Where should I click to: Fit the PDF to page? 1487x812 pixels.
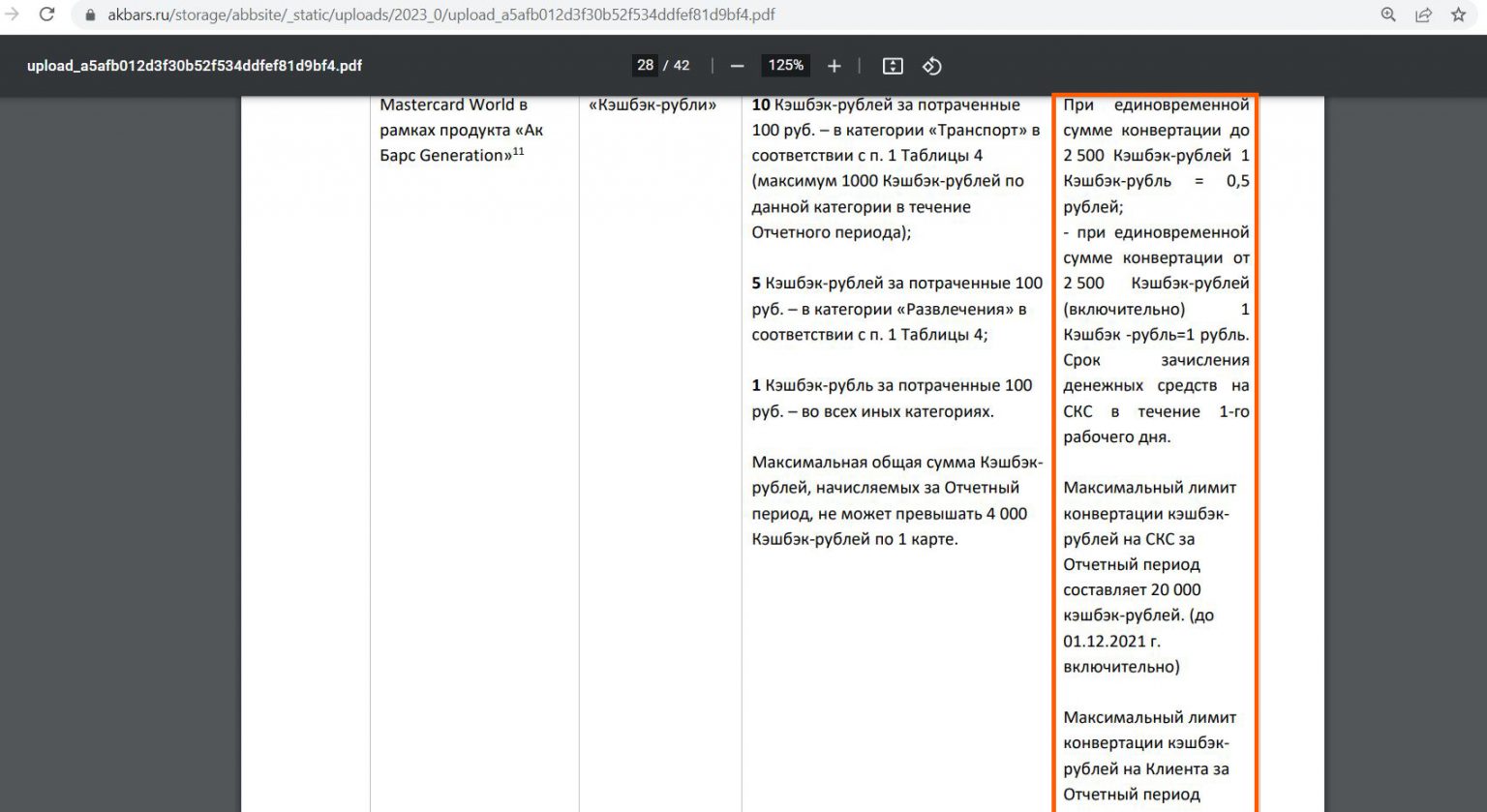click(x=893, y=66)
